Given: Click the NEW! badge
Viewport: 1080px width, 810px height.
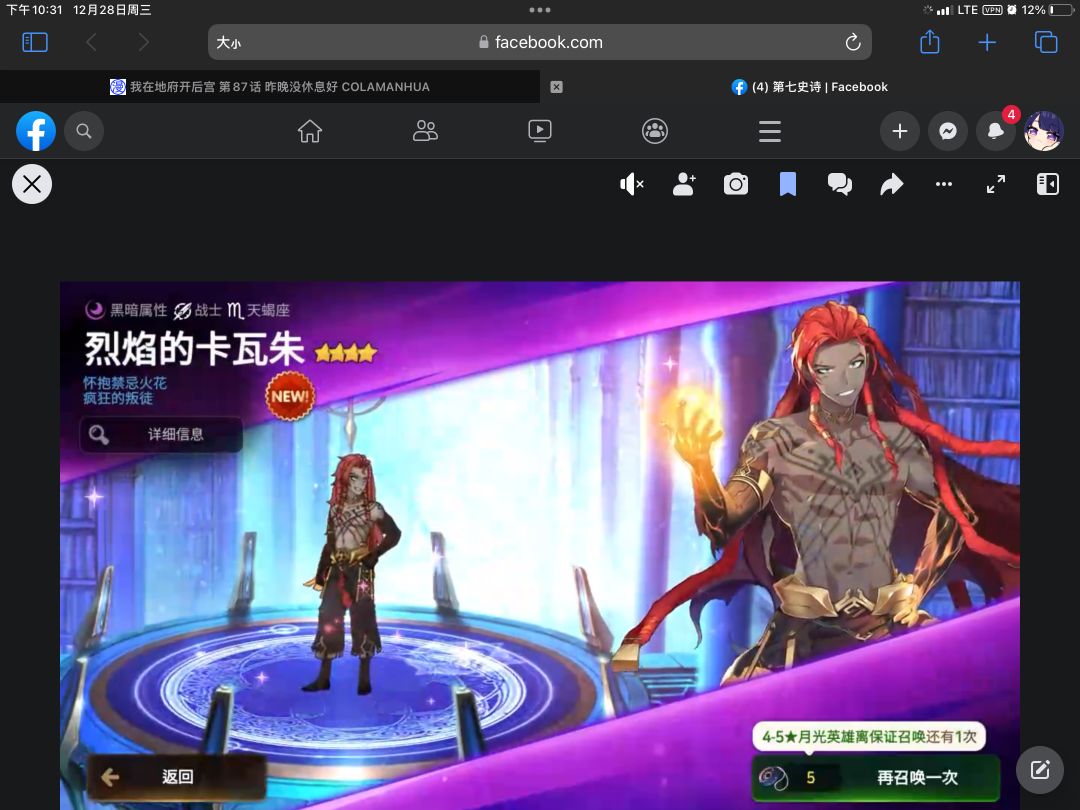Looking at the screenshot, I should (290, 396).
